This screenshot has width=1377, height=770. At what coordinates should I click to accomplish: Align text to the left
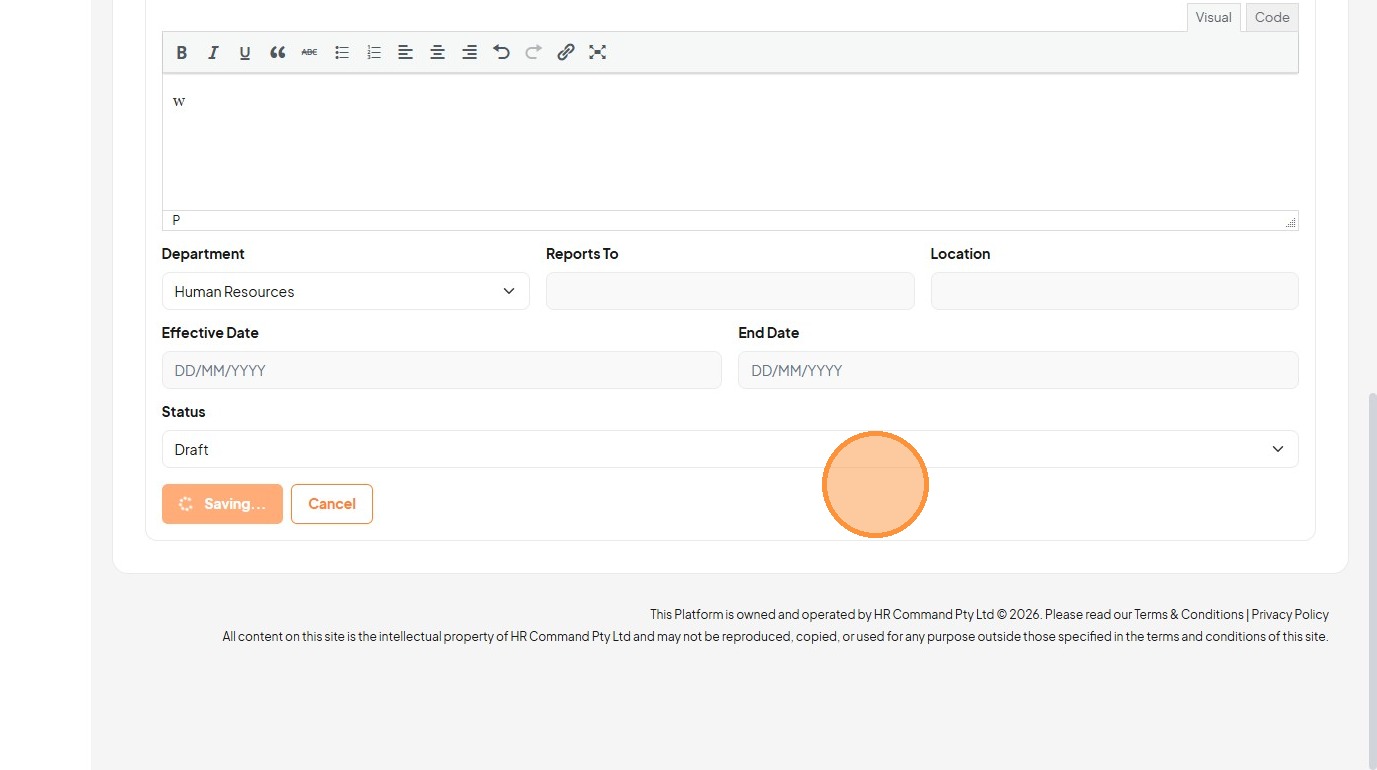pyautogui.click(x=405, y=53)
